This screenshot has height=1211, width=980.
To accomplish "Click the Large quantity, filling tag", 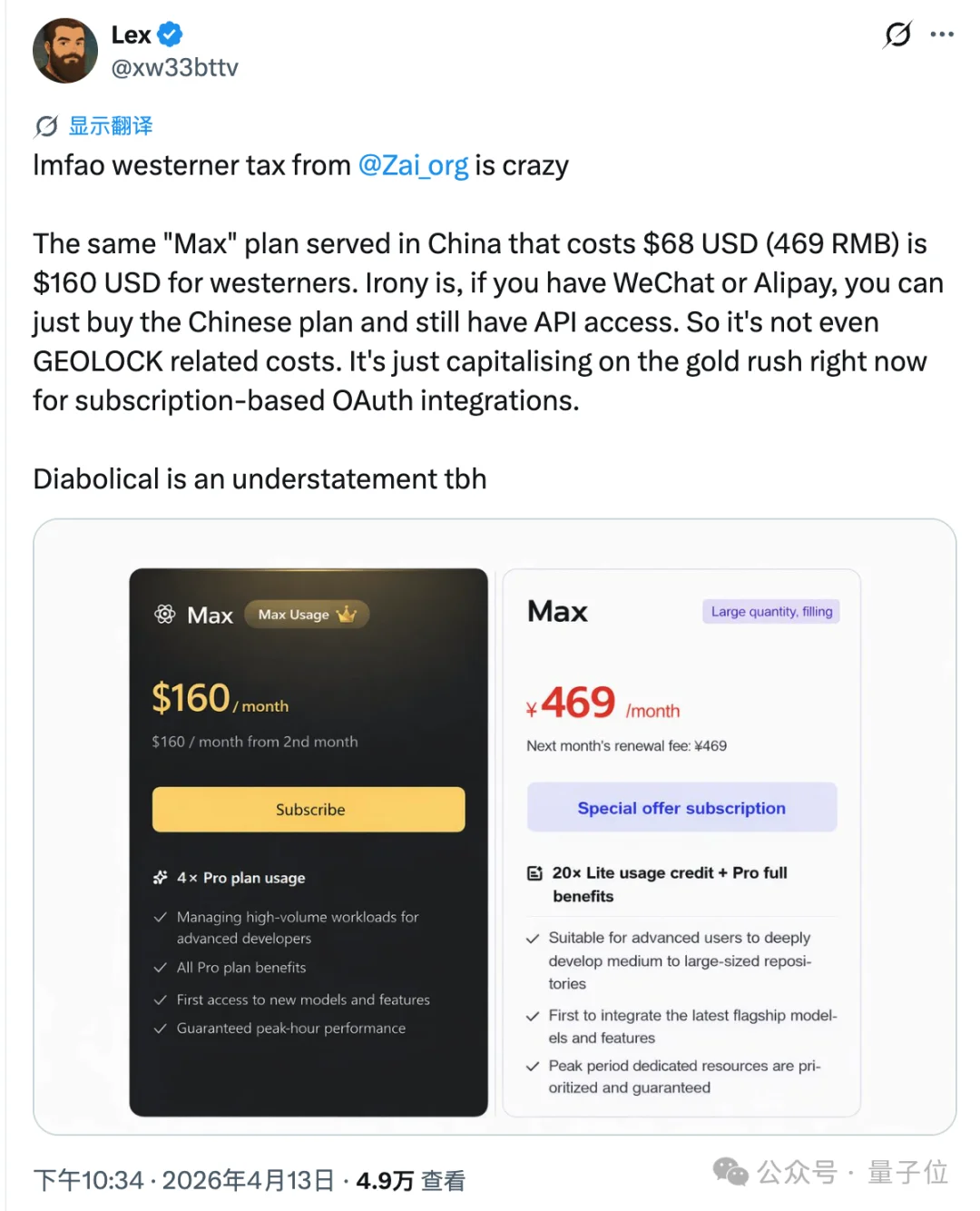I will pos(771,612).
